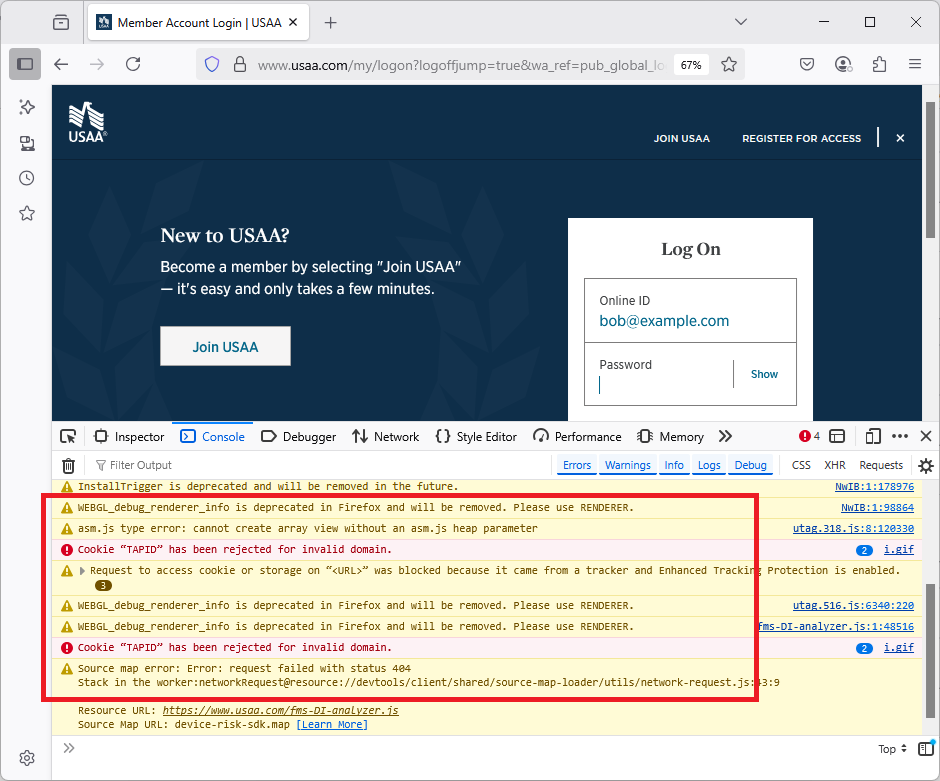Toggle the Errors filter
The image size is (940, 781).
coord(577,465)
